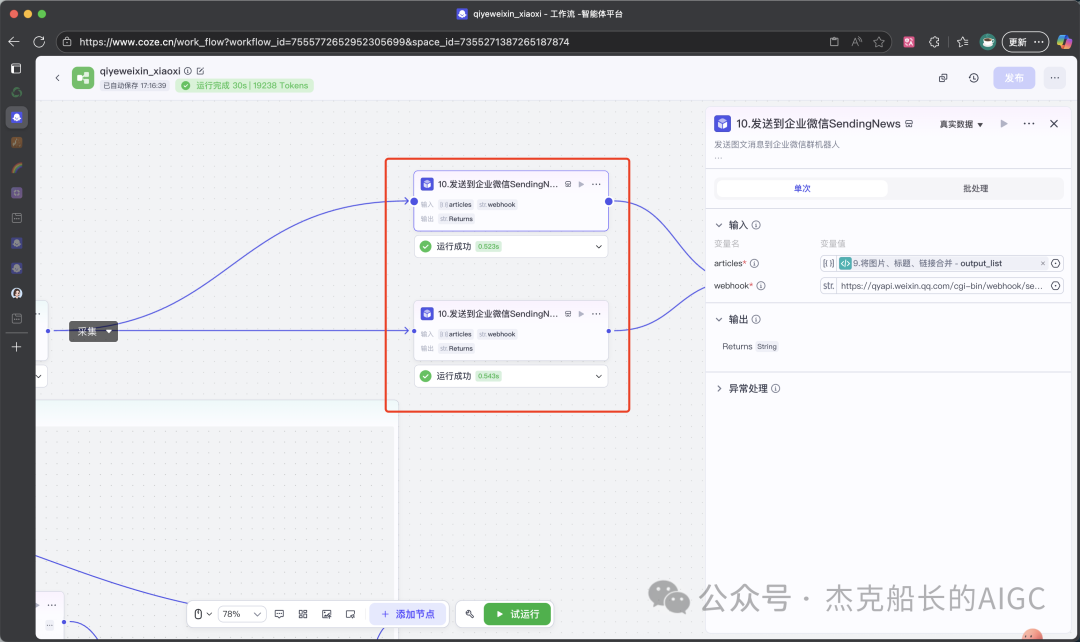Show the info tooltip beside 输出

coord(756,320)
